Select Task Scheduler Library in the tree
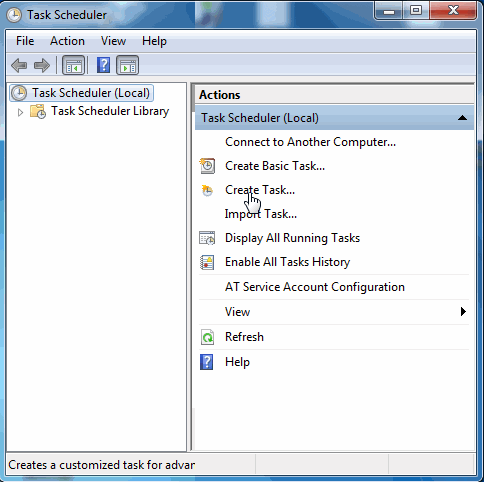 (110, 111)
